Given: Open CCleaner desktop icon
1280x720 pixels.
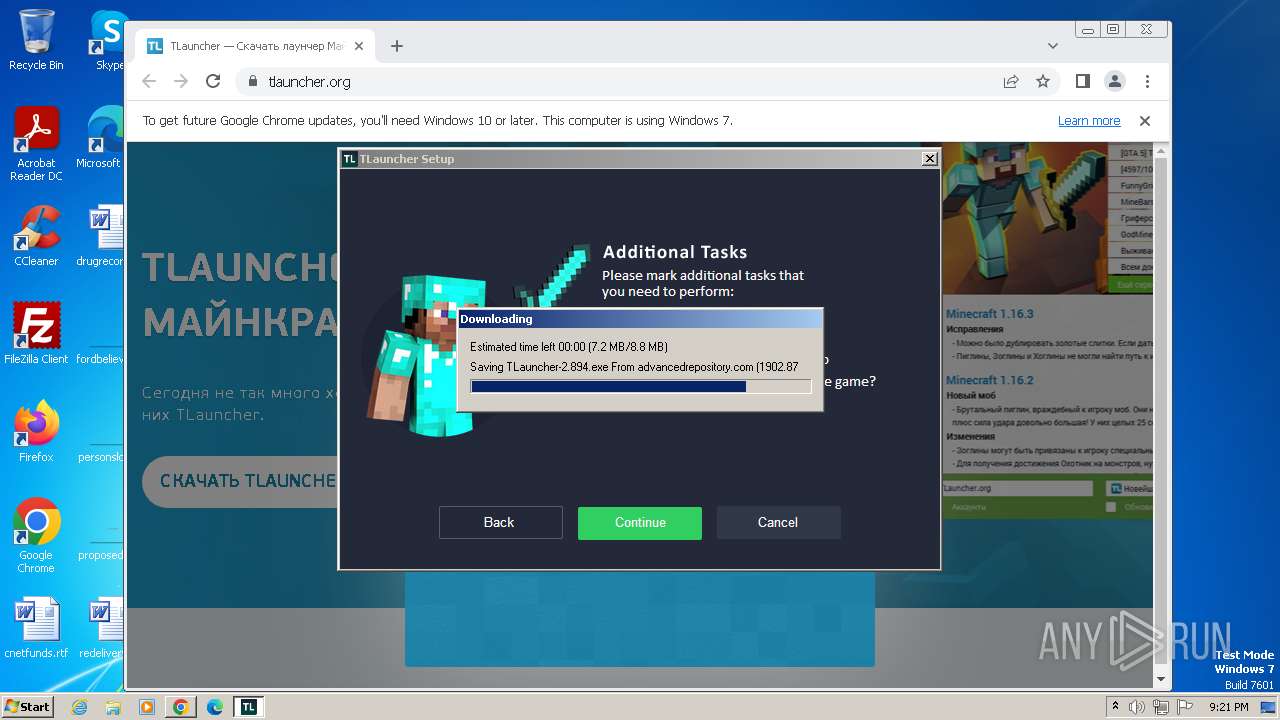Looking at the screenshot, I should [x=36, y=235].
